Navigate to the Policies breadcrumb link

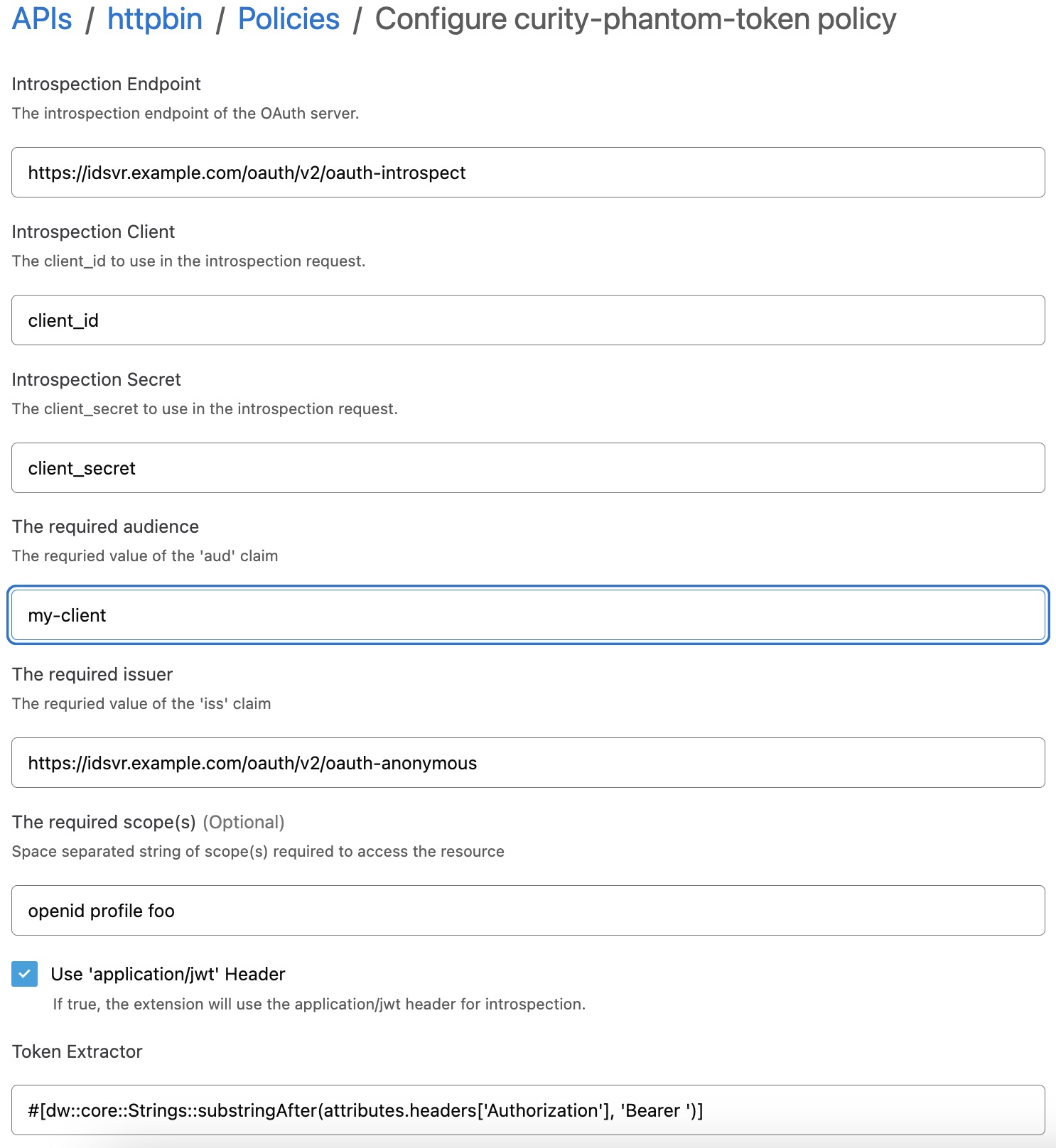(289, 19)
